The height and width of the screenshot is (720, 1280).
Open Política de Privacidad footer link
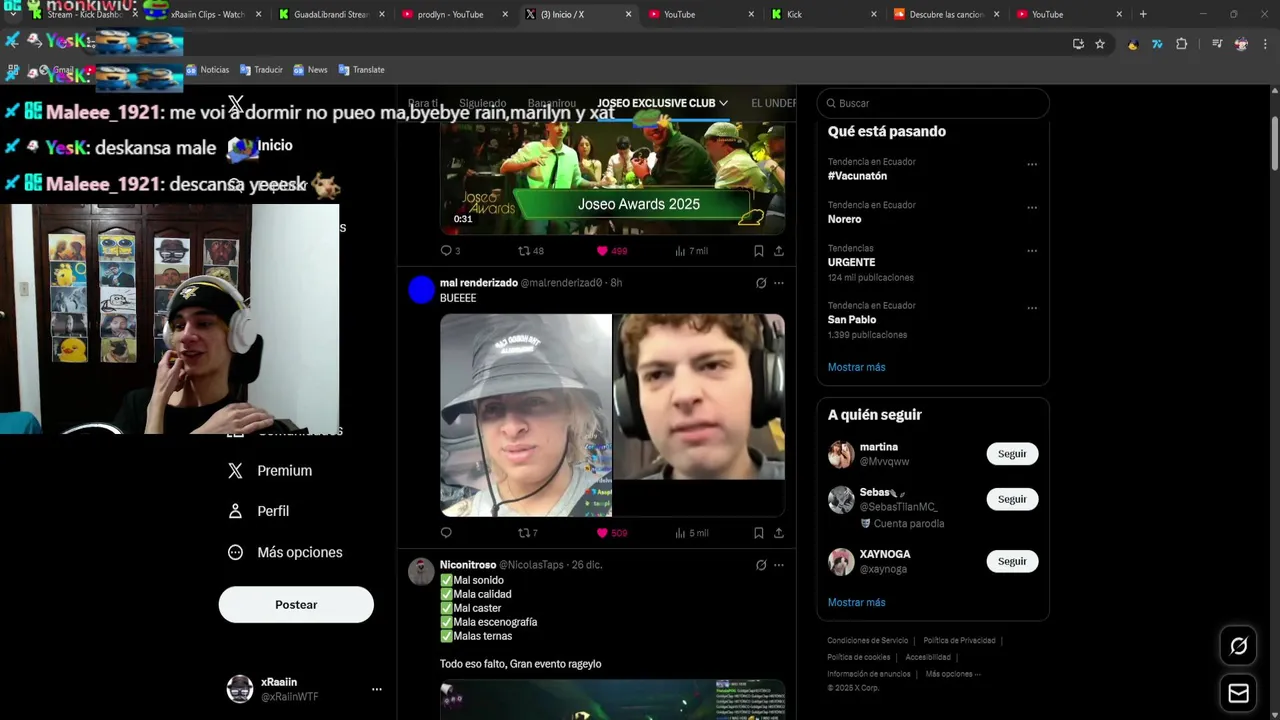coord(959,640)
